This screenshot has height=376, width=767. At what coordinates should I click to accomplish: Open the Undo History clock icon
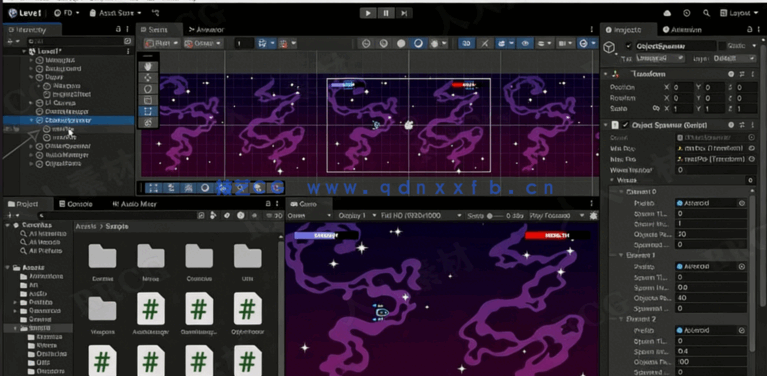687,13
